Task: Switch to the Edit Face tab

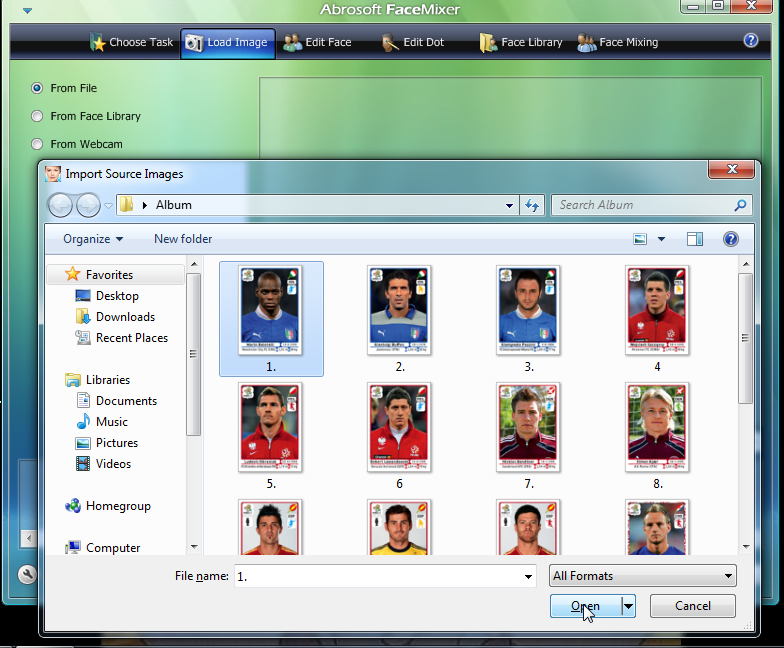Action: click(317, 43)
